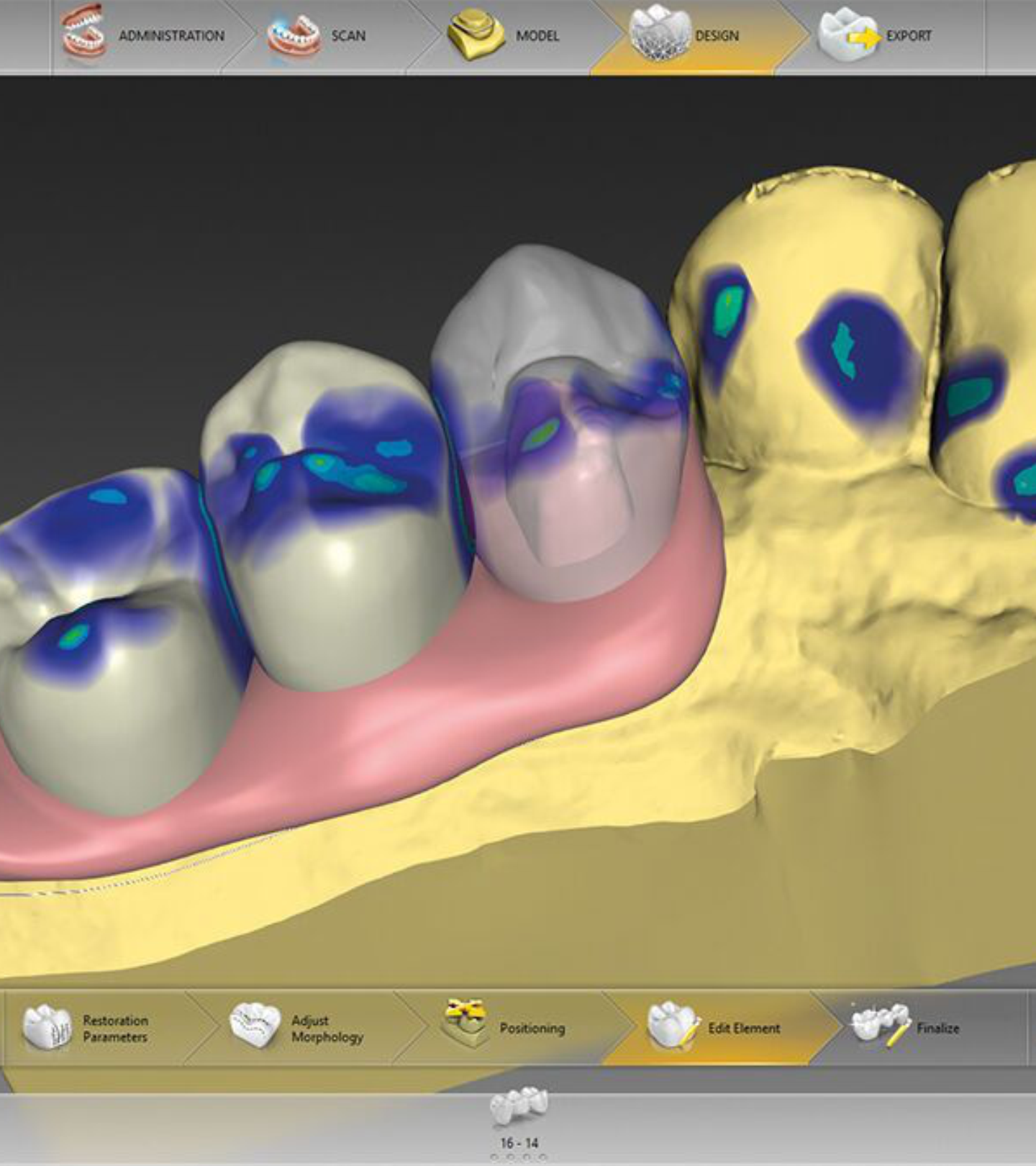Select the gold Model phase icon

476,35
